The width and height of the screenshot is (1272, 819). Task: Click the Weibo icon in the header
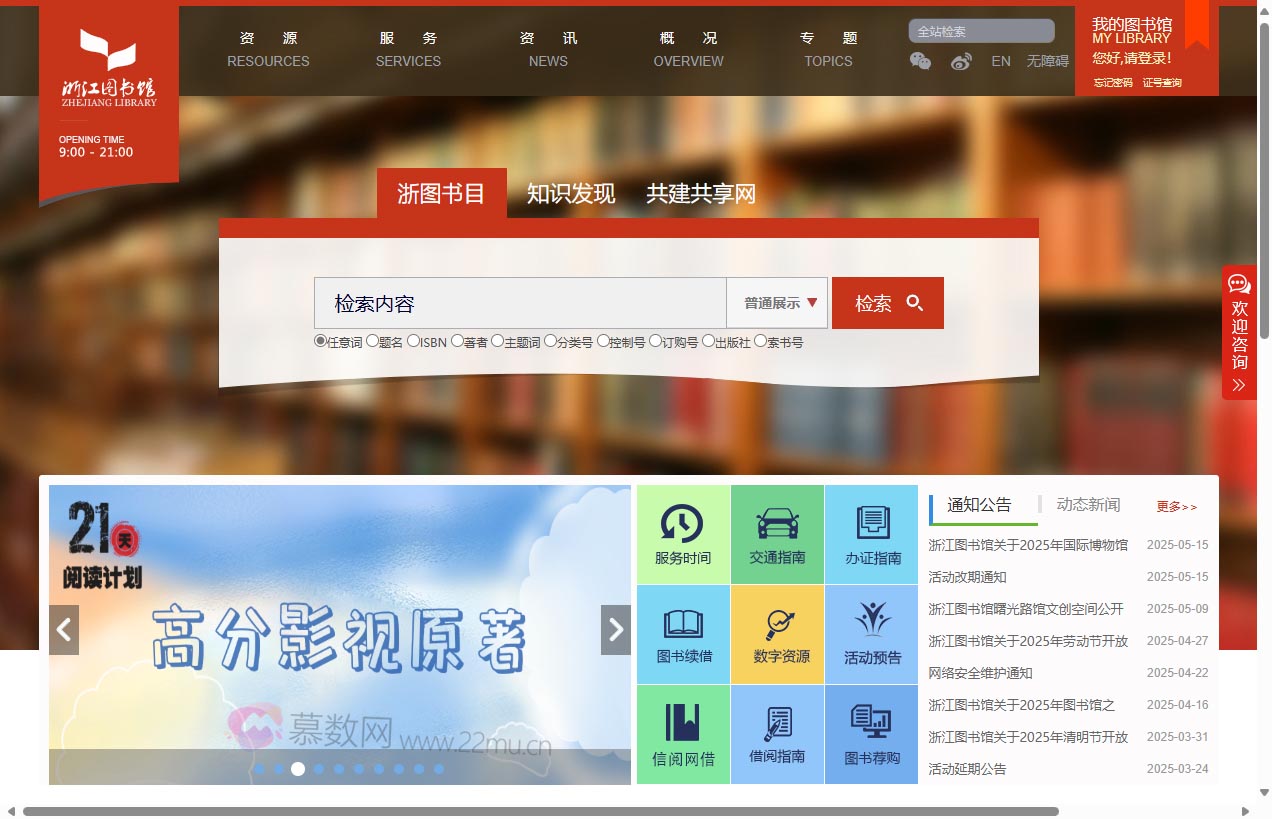click(960, 61)
